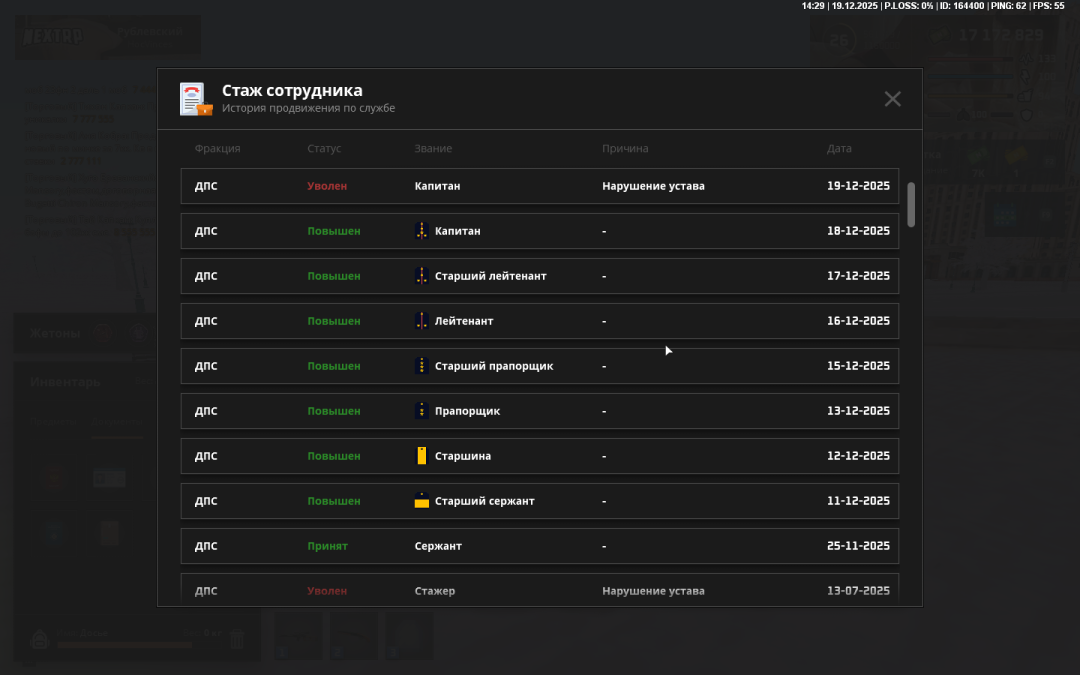Select the dismissed Капитан row dated 19-12-2025
This screenshot has height=675, width=1080.
click(x=539, y=186)
